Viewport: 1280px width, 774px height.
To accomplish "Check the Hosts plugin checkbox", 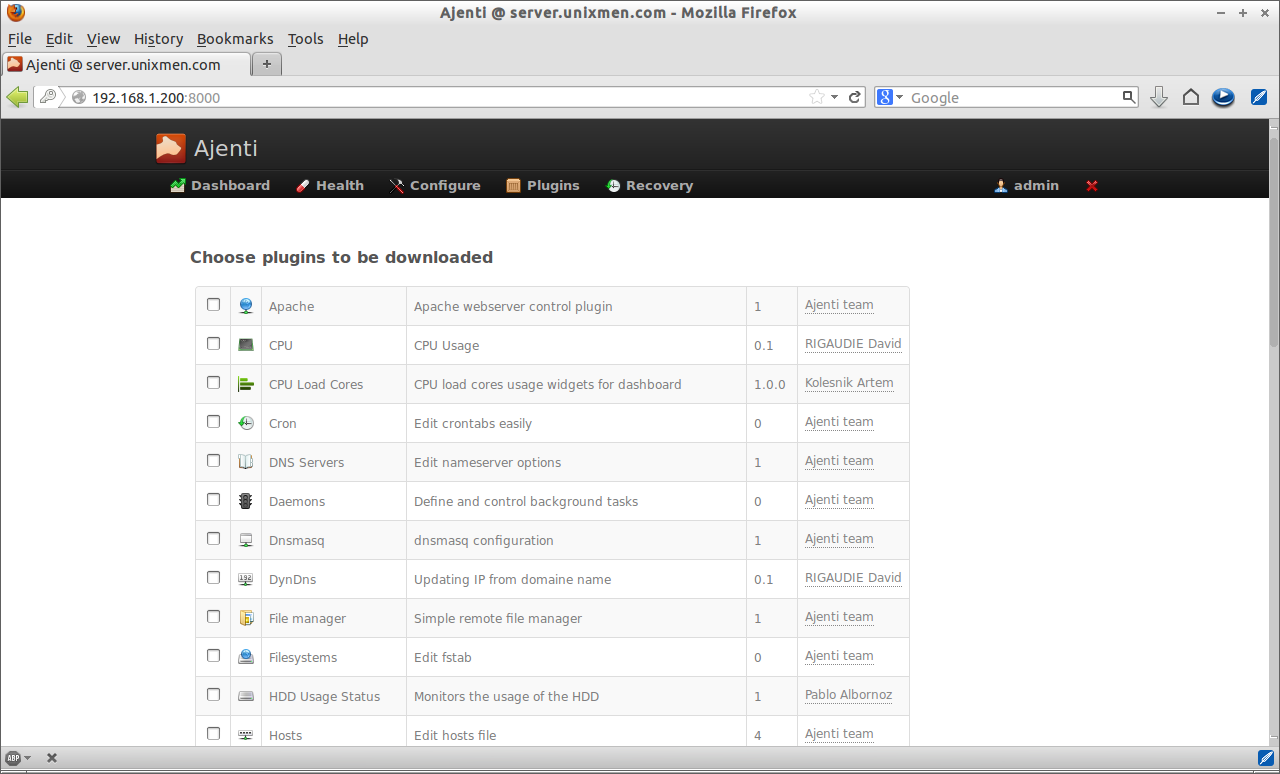I will click(x=213, y=733).
